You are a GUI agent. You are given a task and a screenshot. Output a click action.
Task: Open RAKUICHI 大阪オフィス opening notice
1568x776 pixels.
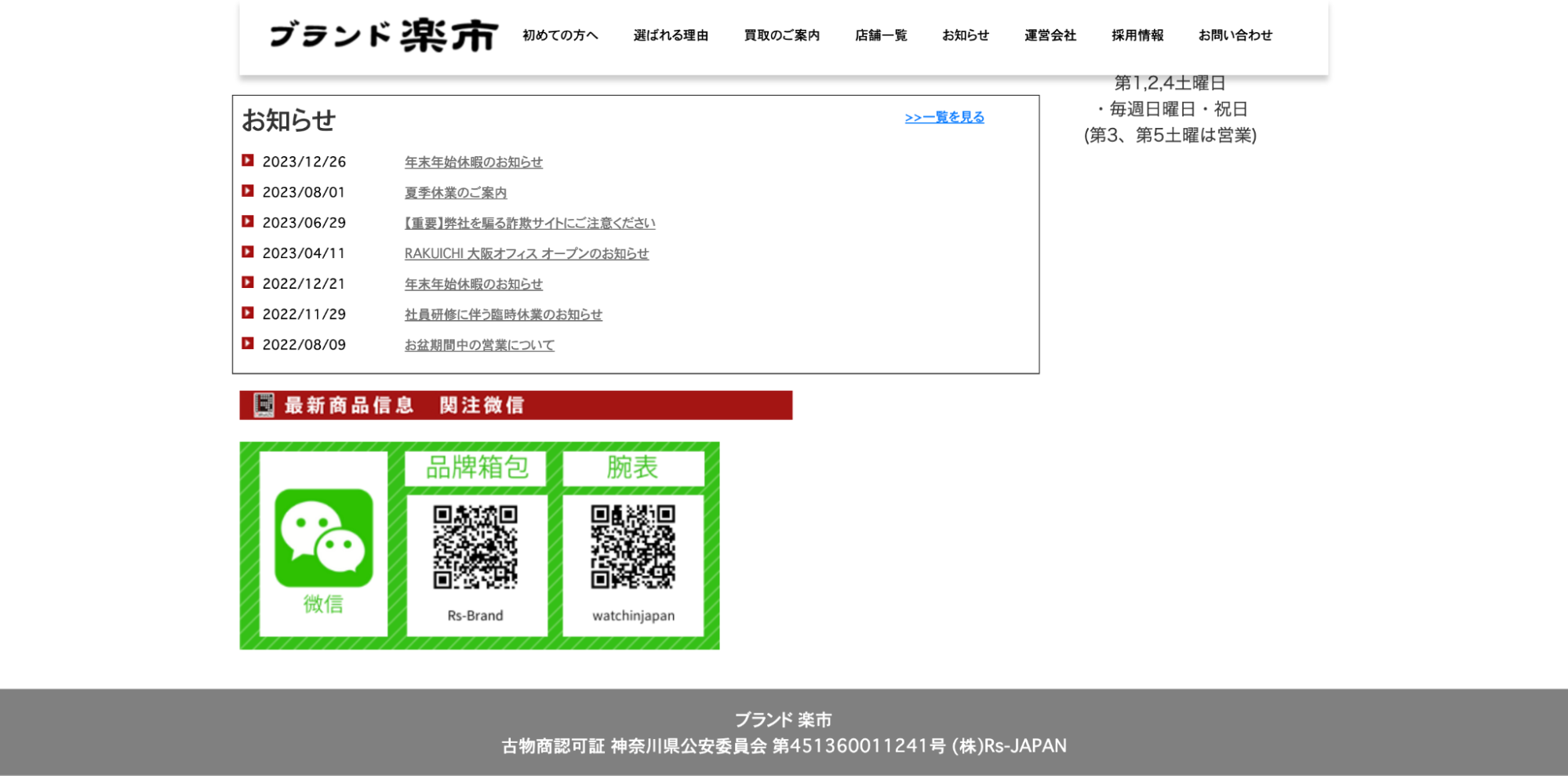pos(526,254)
